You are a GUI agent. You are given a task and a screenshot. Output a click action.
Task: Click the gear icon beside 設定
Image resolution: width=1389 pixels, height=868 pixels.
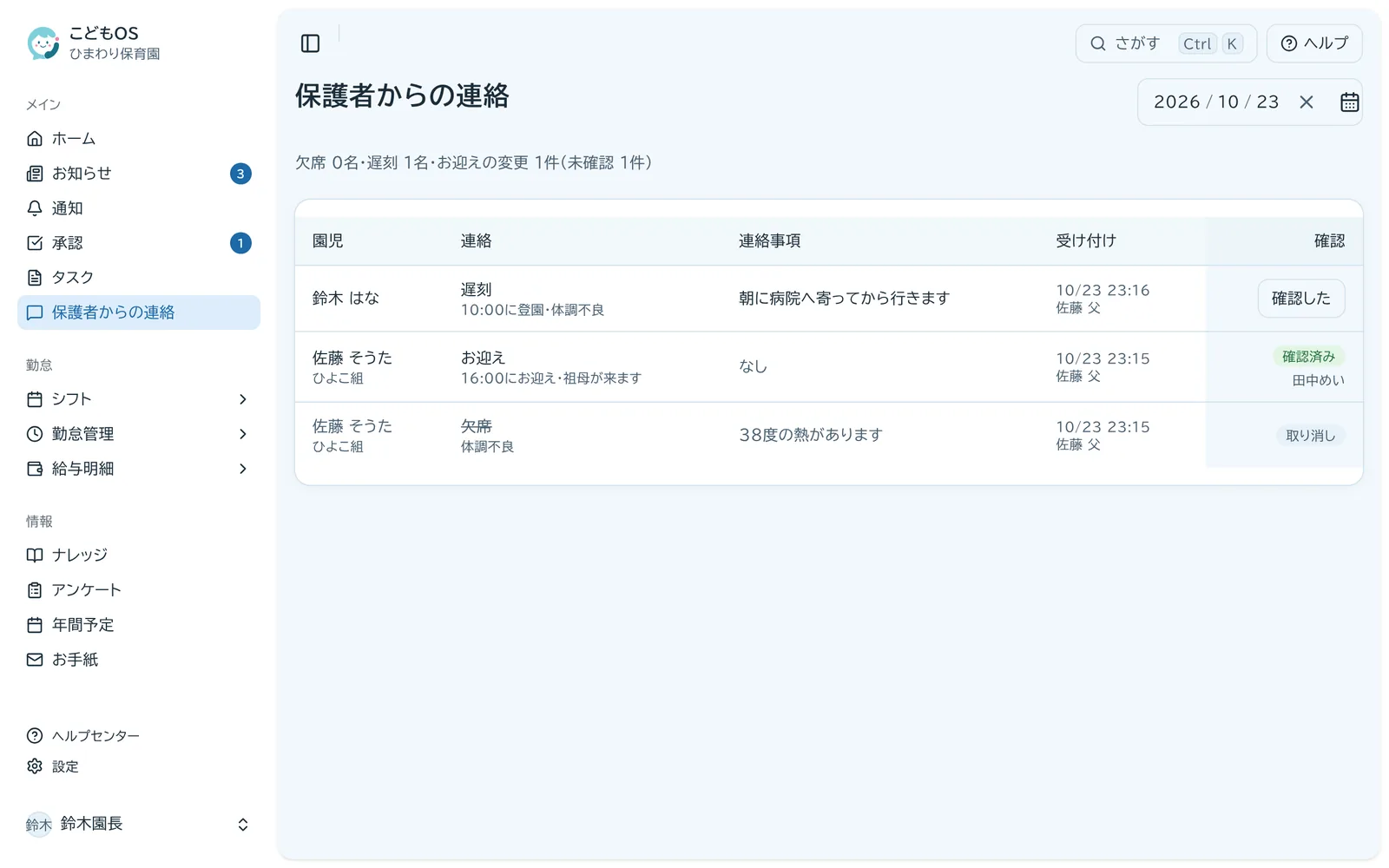point(35,766)
